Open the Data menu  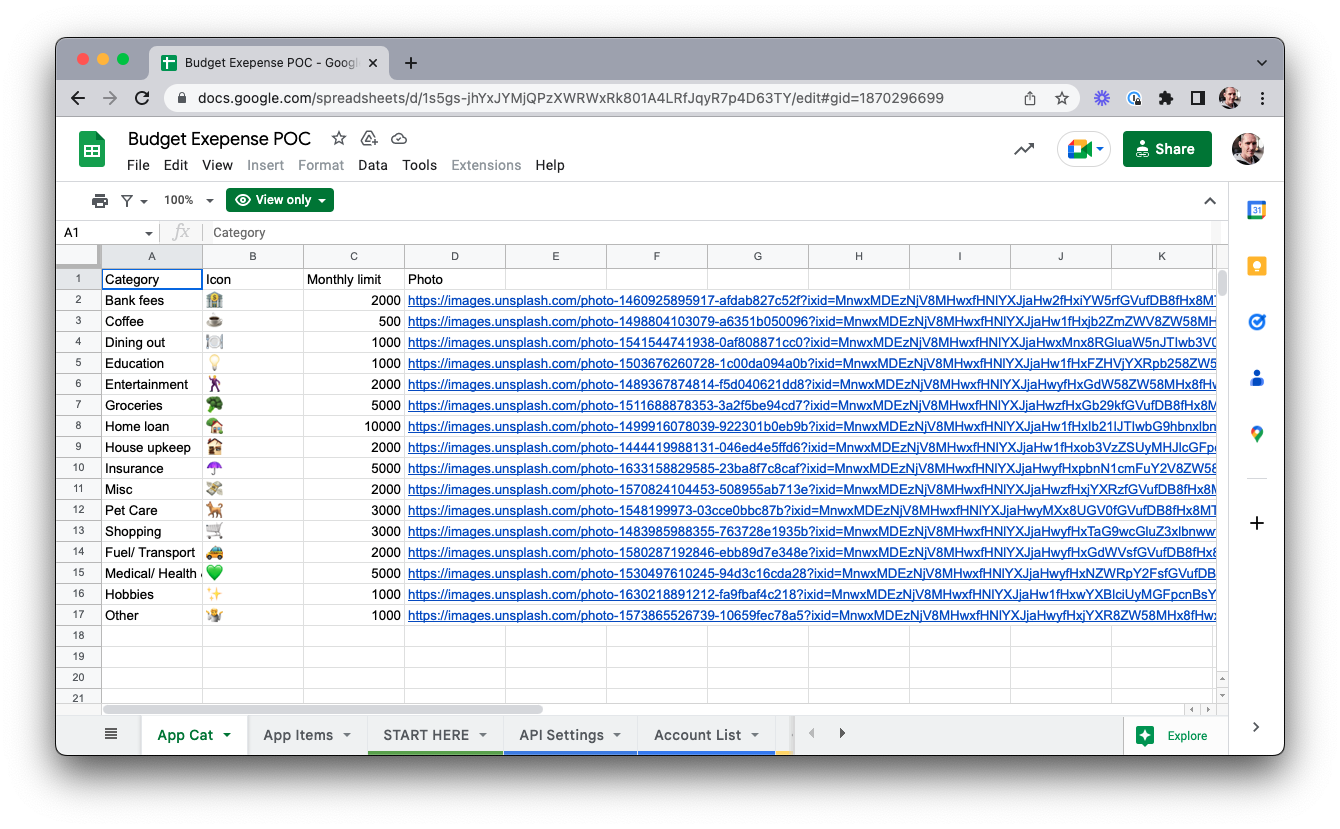372,165
